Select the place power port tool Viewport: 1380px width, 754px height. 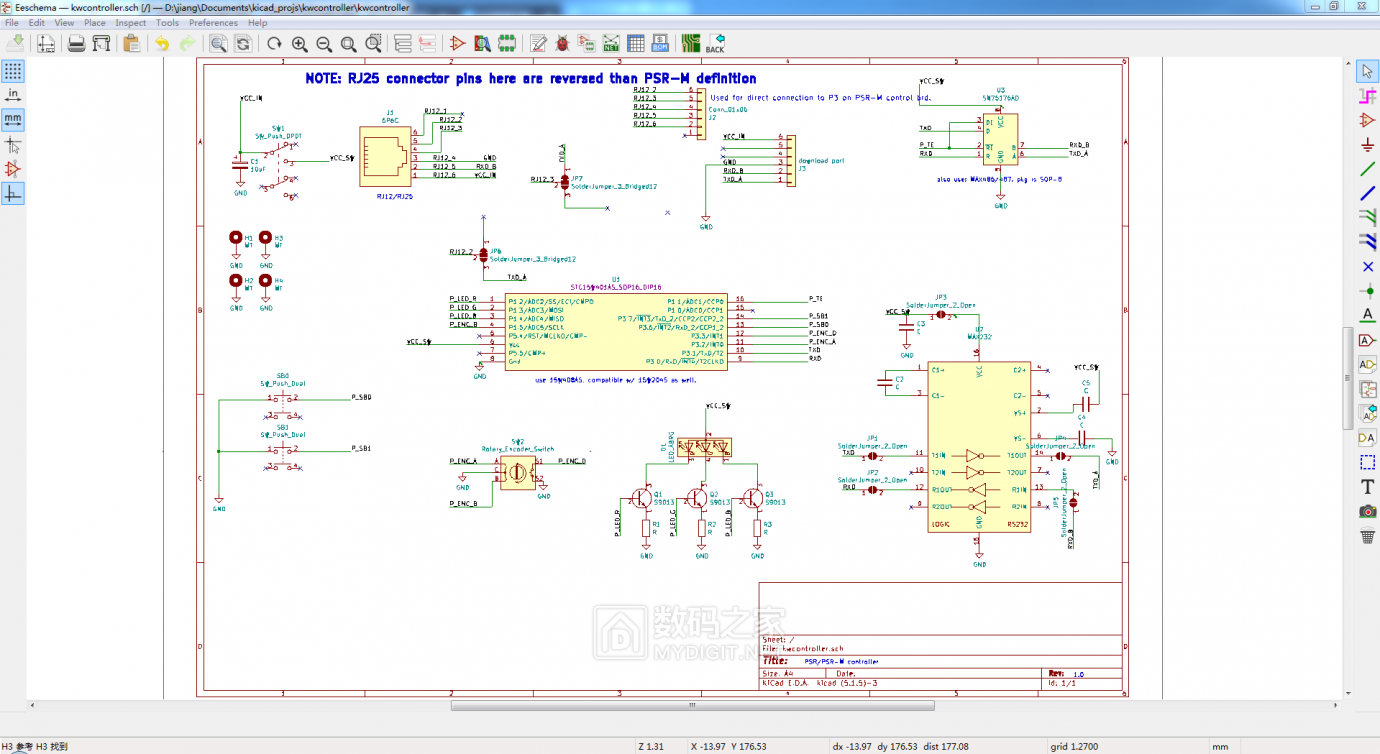tap(1367, 145)
